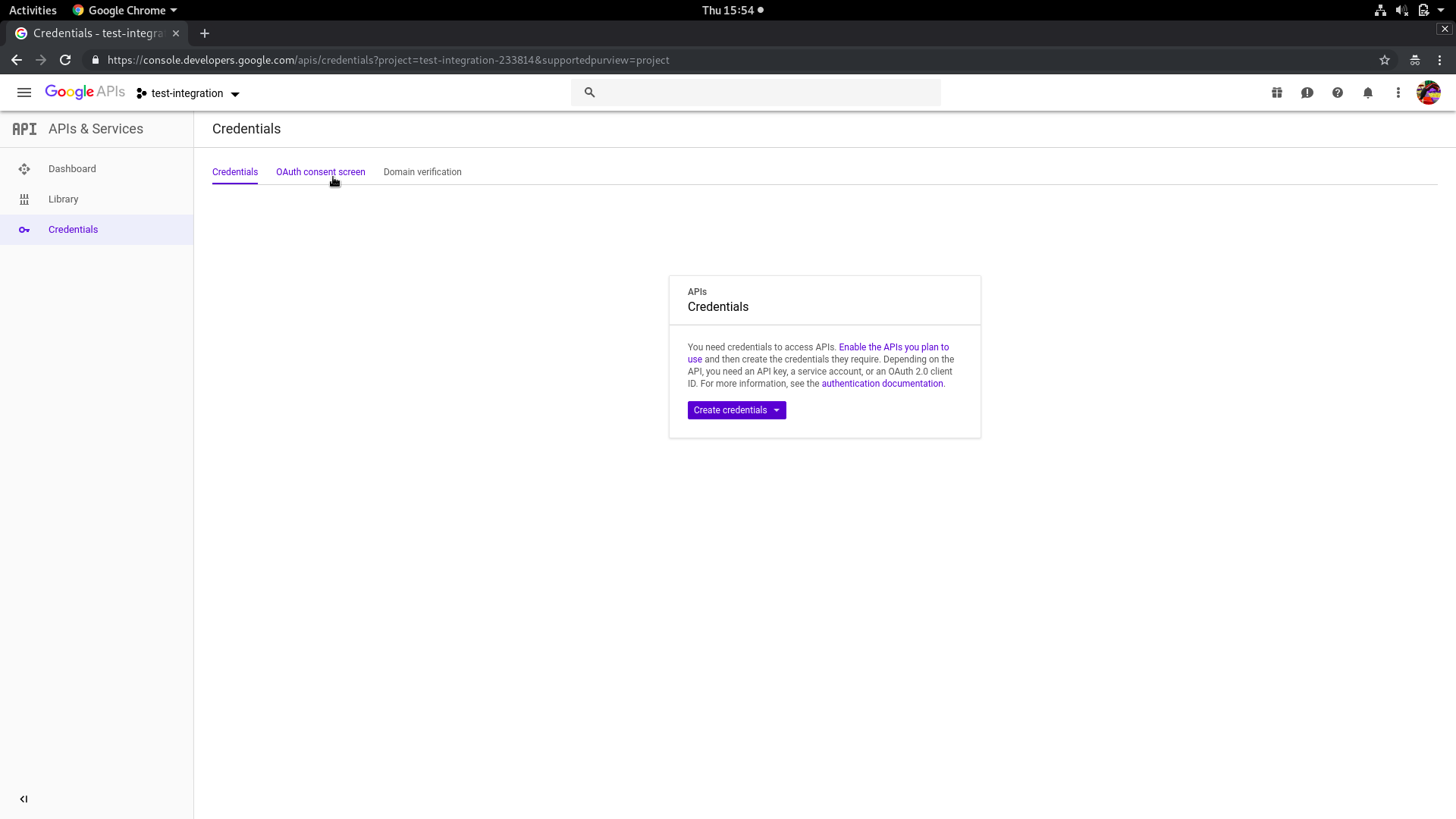Switch to Domain verification tab
Viewport: 1456px width, 819px height.
pos(422,172)
